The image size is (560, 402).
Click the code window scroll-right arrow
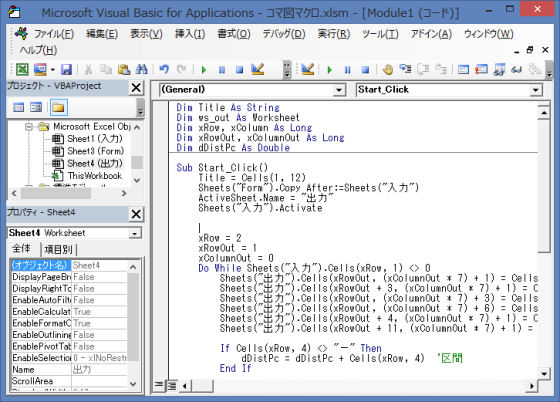[532, 386]
